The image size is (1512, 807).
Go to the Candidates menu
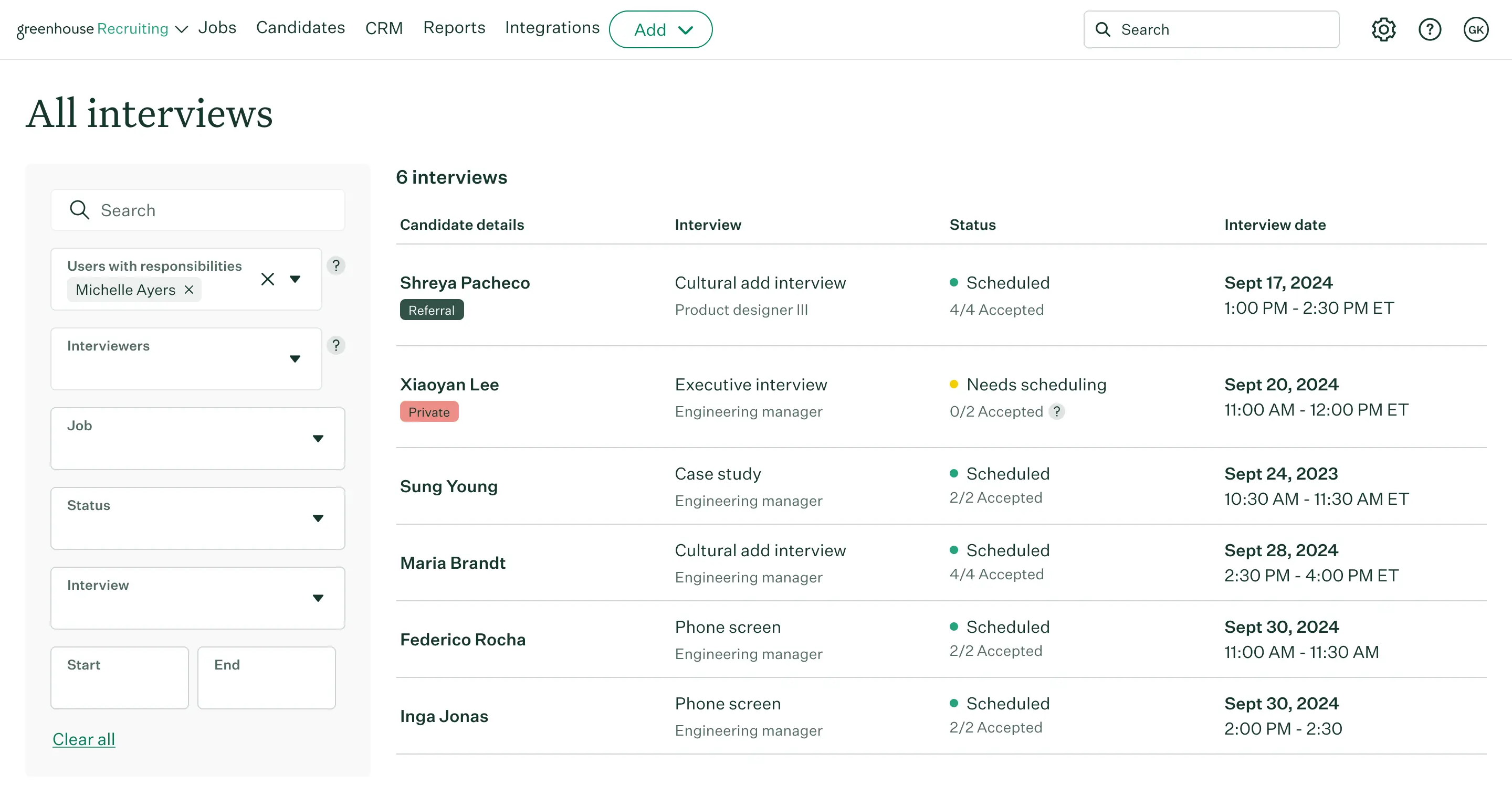300,28
